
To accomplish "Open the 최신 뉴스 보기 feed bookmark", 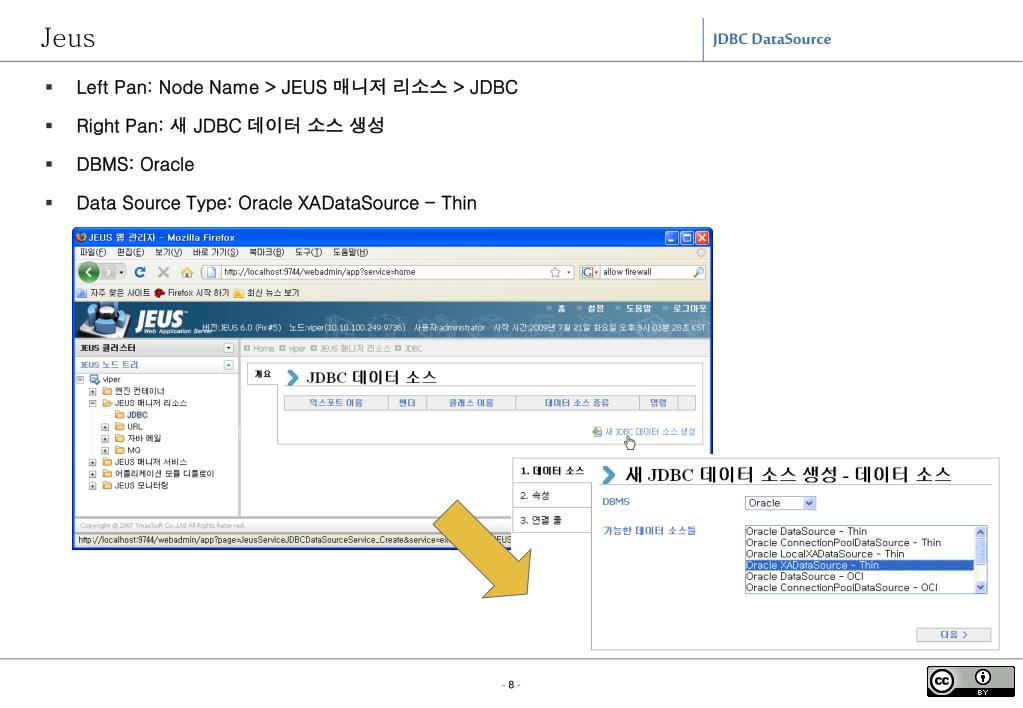I will tap(266, 293).
